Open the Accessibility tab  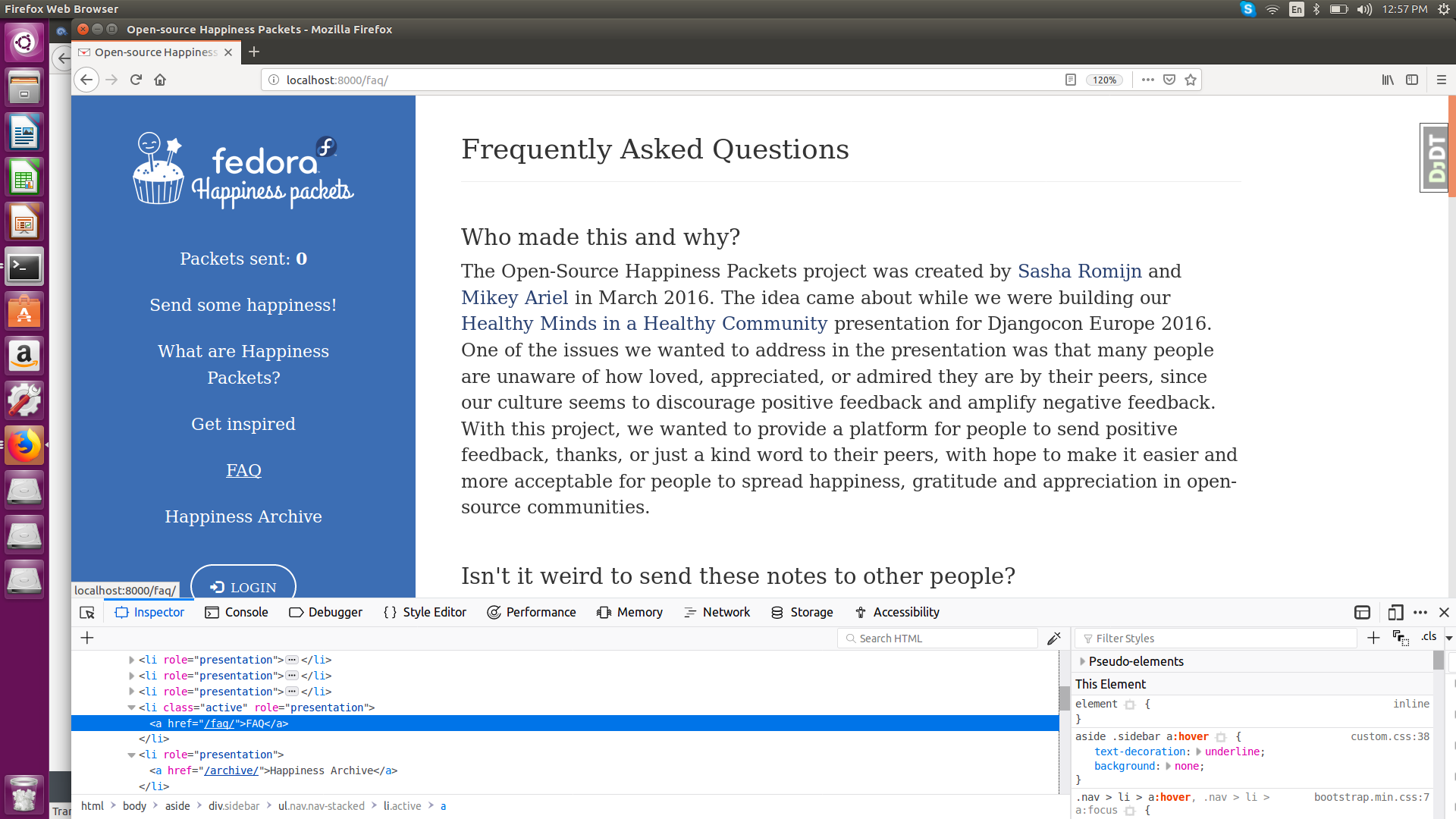point(897,612)
